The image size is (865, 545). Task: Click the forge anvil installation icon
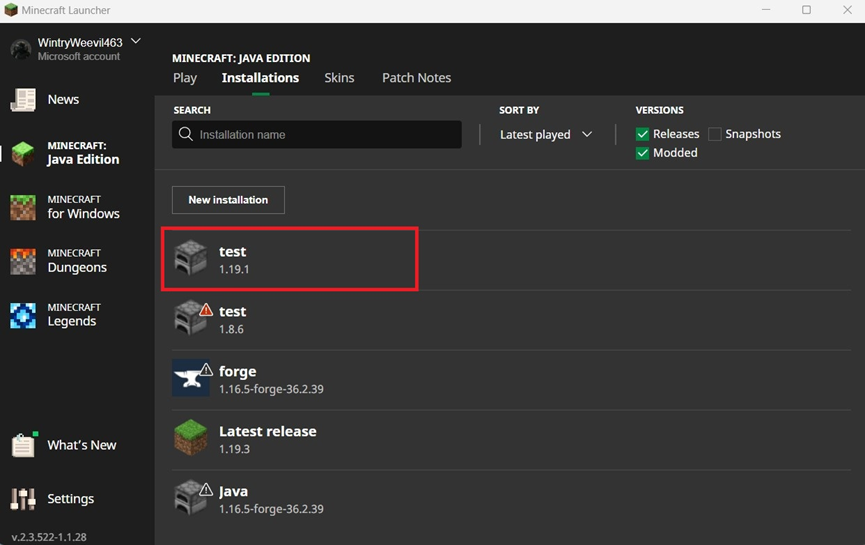(x=191, y=378)
